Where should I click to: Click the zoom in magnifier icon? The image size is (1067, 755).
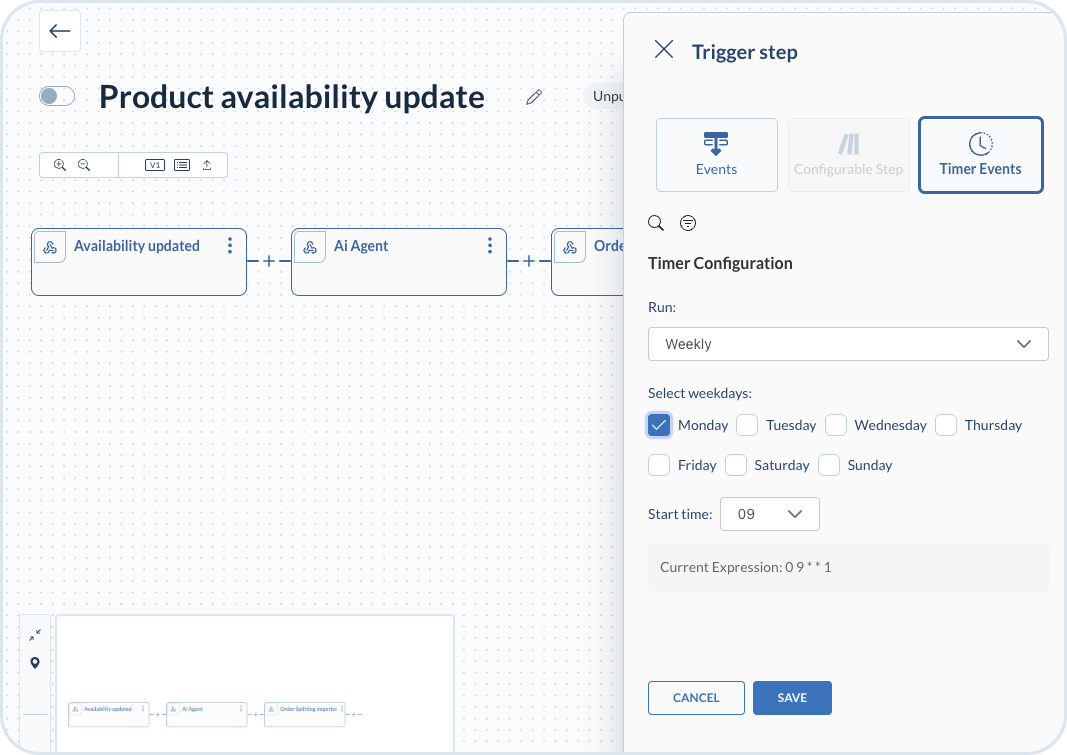coord(60,165)
